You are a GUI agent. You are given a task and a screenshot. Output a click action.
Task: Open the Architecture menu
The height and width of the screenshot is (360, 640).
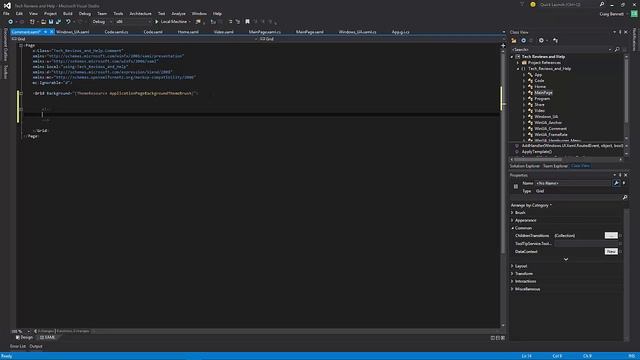click(140, 13)
